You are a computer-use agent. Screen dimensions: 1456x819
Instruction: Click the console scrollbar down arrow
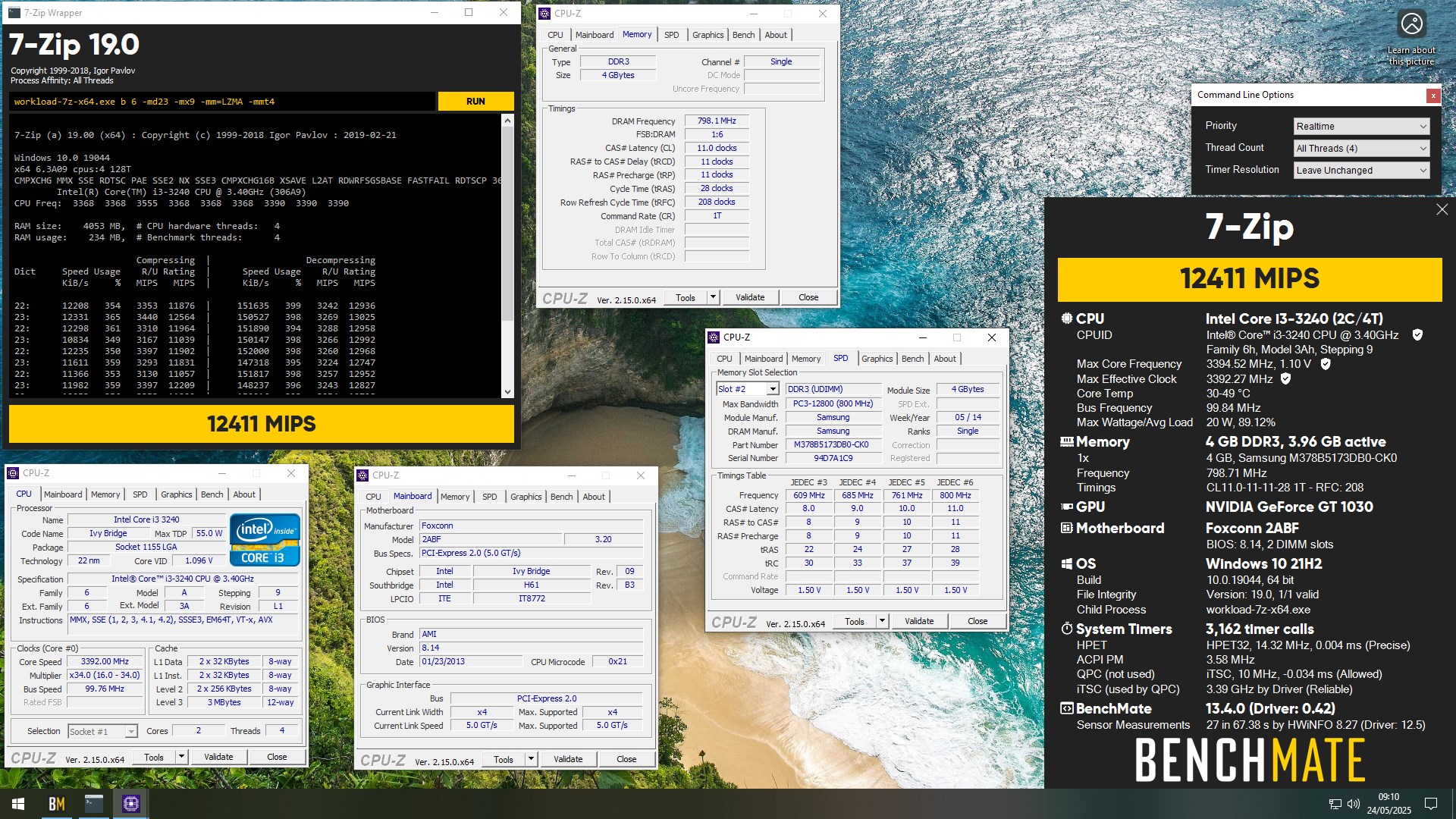[507, 392]
